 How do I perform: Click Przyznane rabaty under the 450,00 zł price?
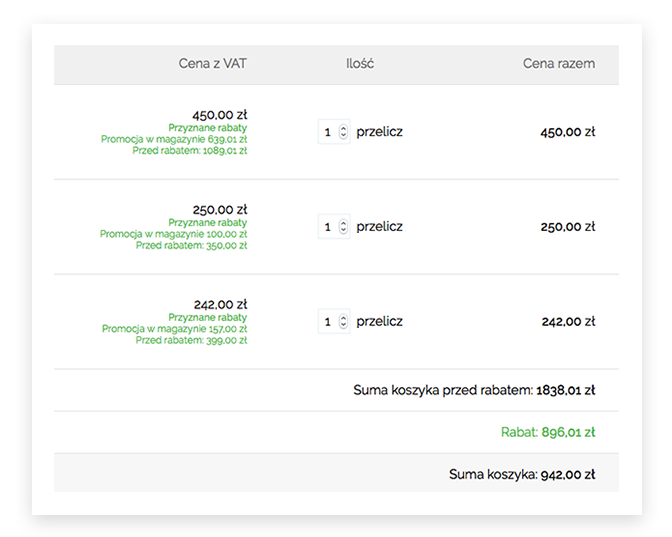click(x=207, y=128)
